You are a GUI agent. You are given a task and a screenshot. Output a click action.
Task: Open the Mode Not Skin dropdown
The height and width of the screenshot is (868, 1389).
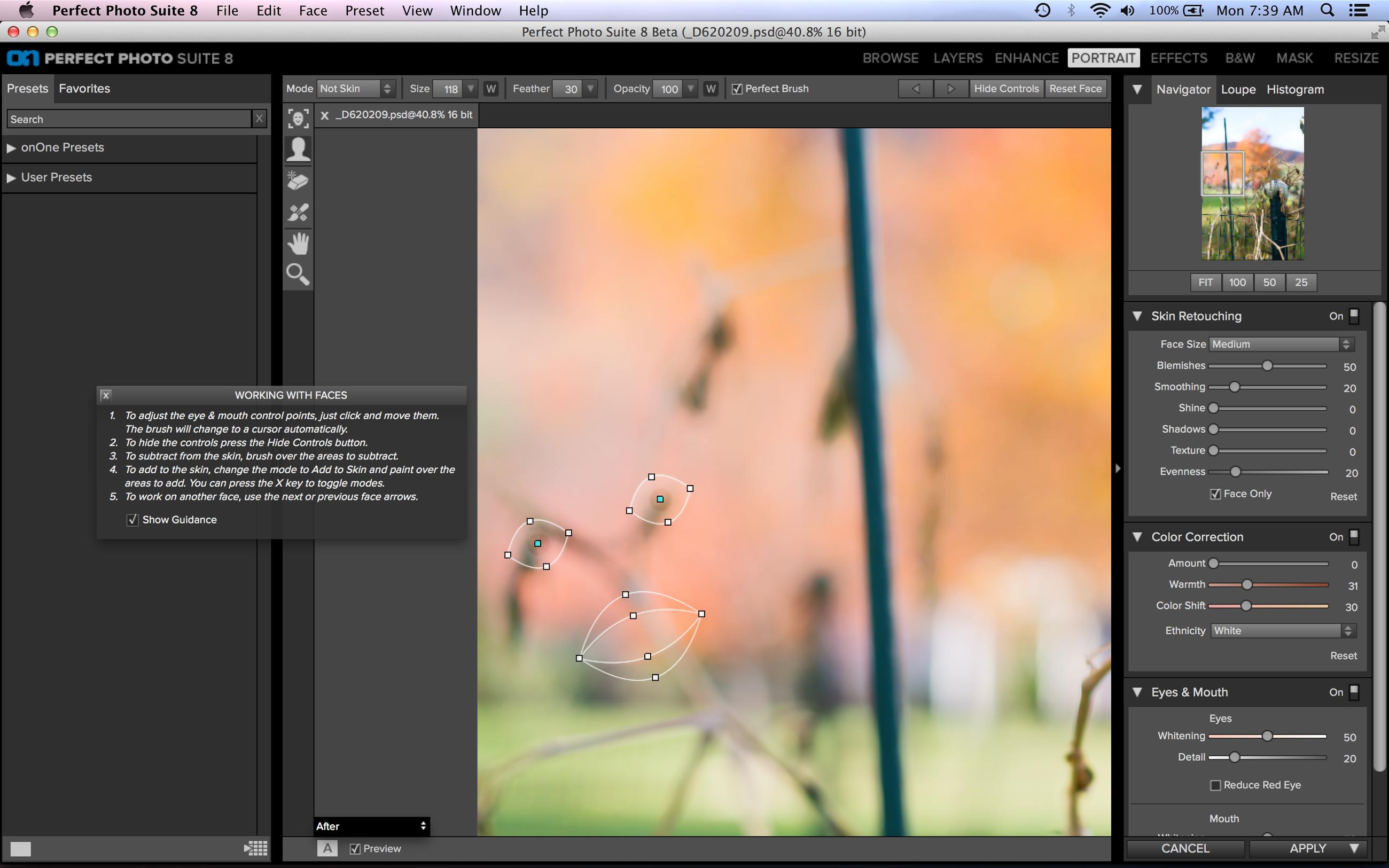355,89
